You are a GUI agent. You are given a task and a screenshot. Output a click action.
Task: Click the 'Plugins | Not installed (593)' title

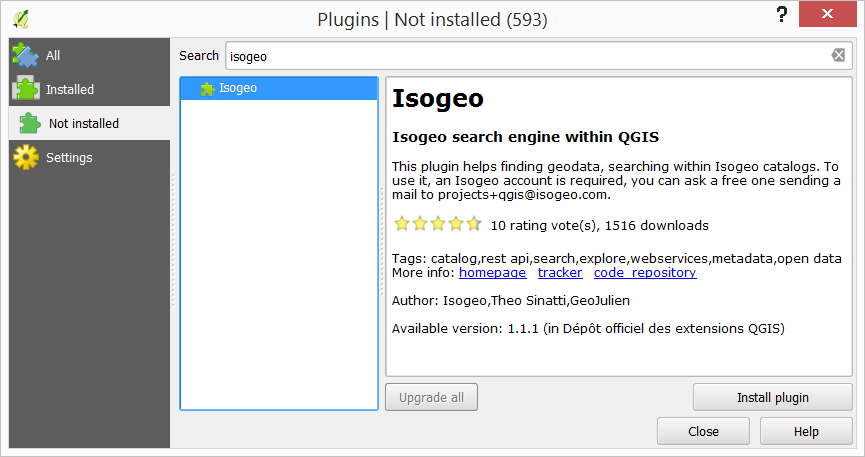coord(432,20)
